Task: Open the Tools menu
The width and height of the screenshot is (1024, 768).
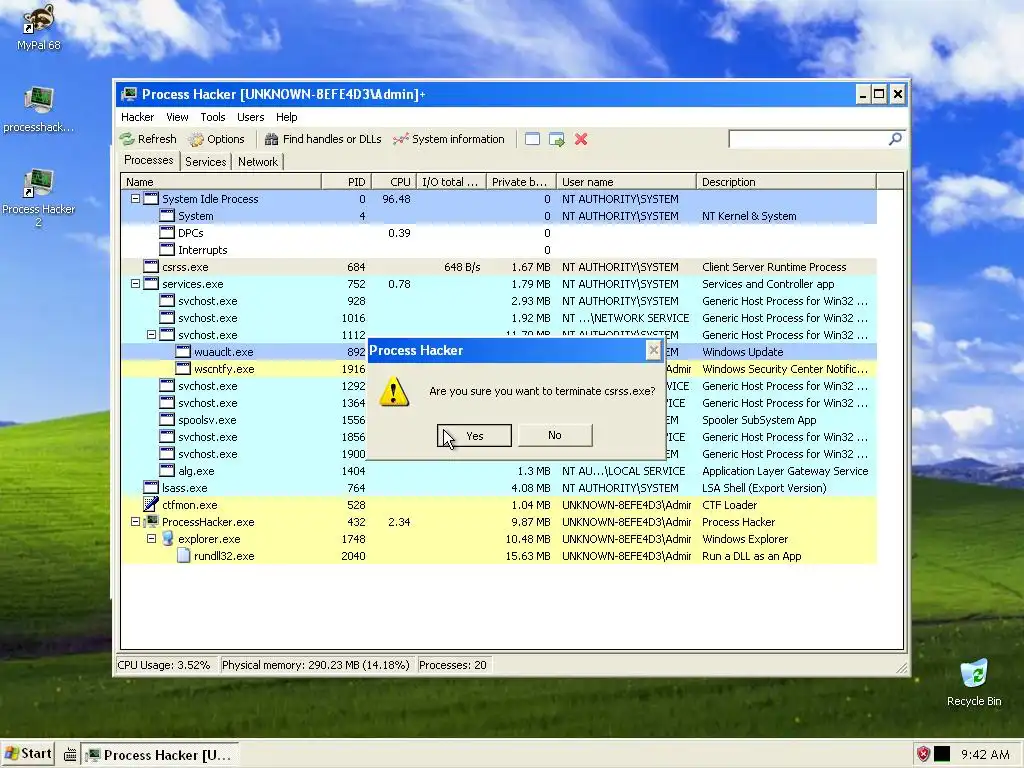Action: click(213, 117)
